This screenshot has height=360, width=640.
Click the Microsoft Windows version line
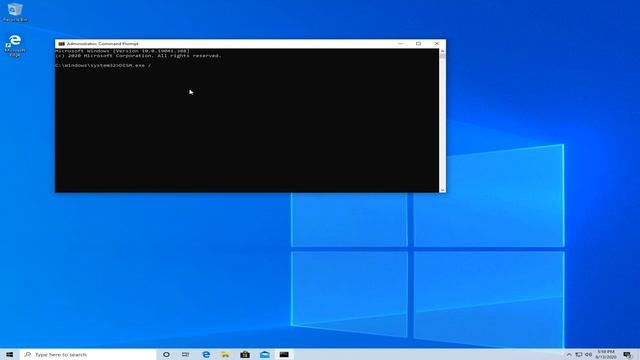pos(122,51)
